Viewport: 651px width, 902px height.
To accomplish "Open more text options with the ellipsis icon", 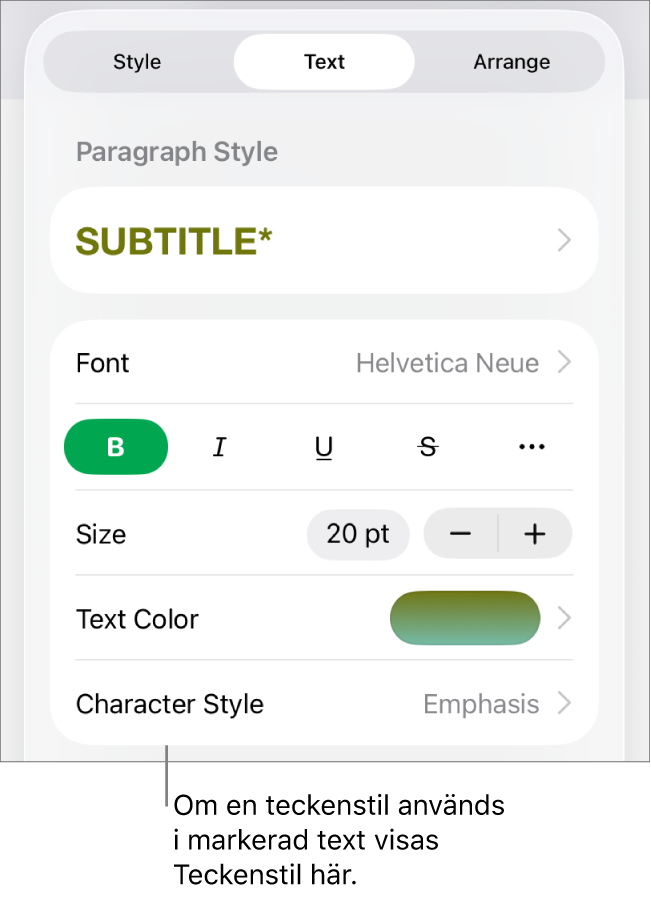I will [531, 447].
